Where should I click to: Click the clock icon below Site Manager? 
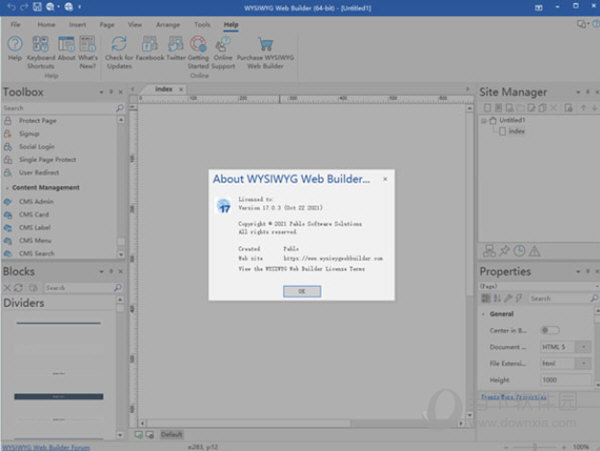tap(519, 251)
